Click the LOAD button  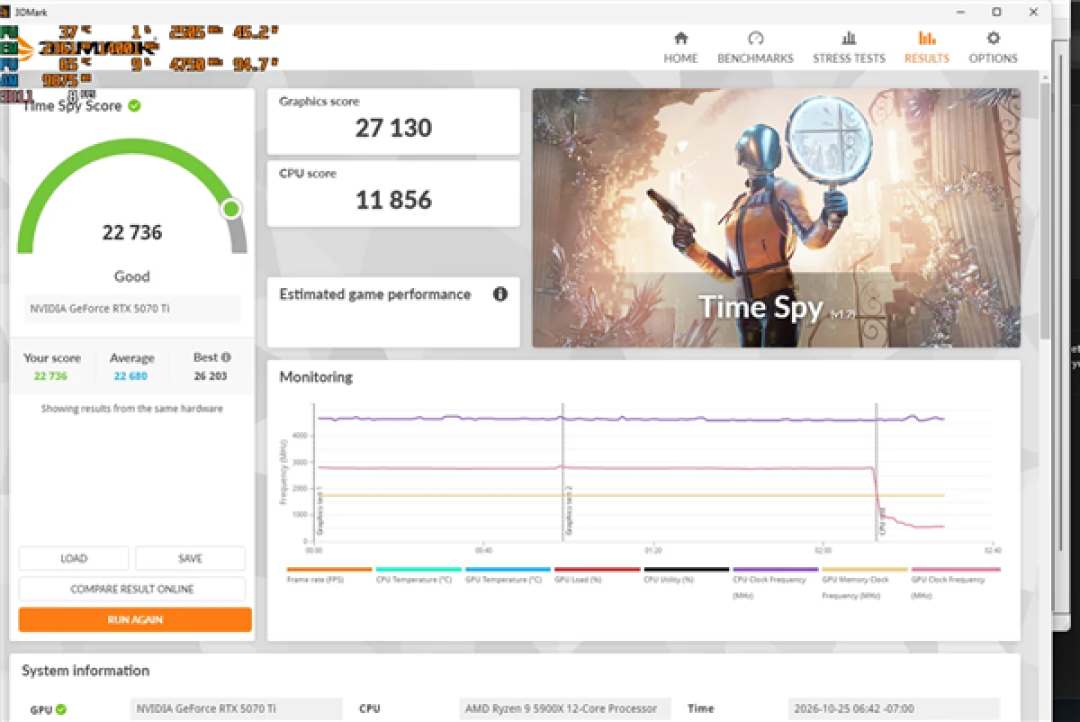[74, 558]
